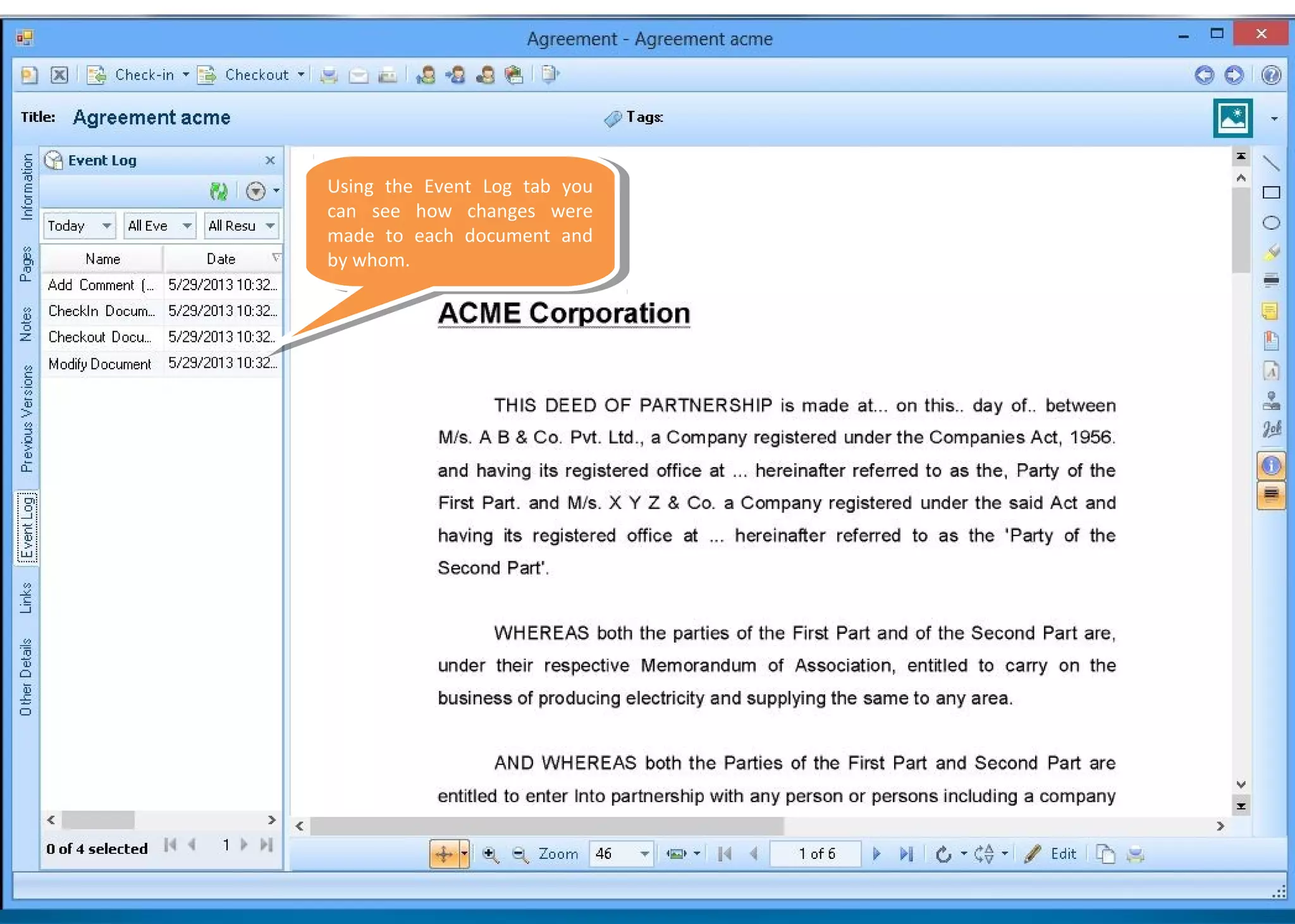Viewport: 1295px width, 924px height.
Task: Toggle the comment lines panel button
Action: point(1271,495)
